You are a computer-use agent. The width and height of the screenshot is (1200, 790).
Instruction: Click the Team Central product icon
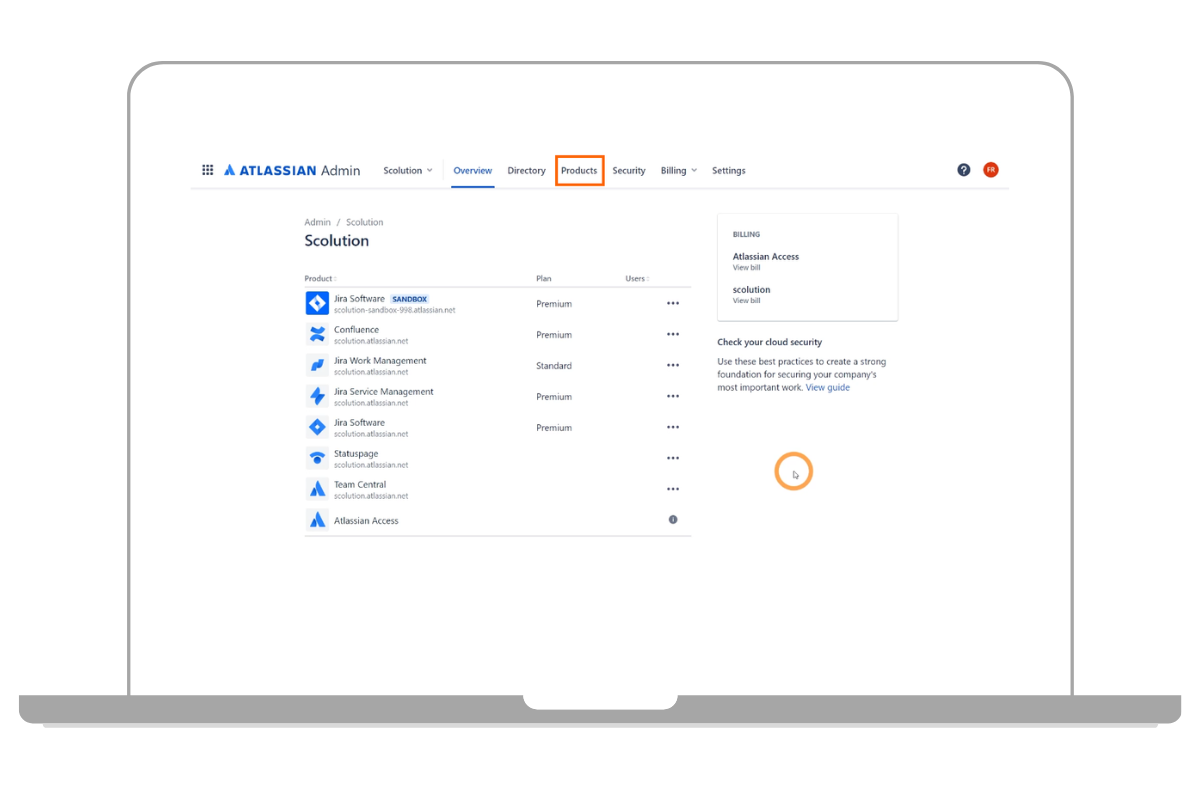(317, 489)
